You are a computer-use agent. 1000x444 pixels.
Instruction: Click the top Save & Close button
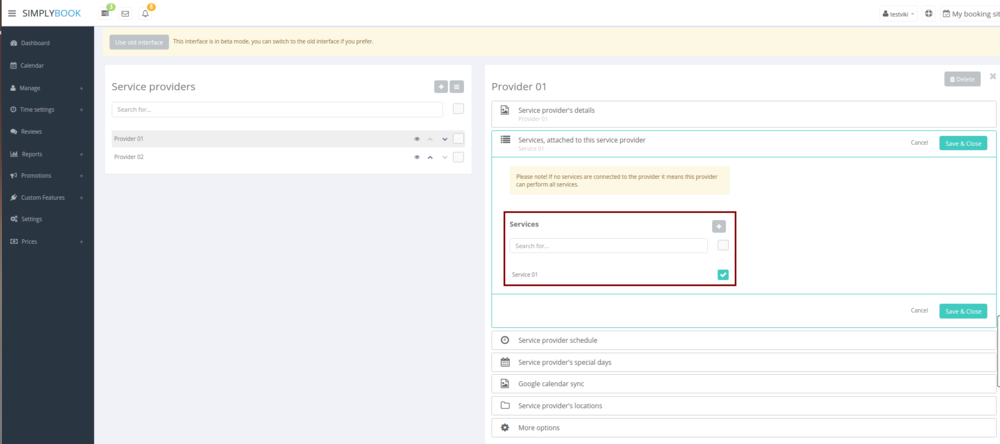click(962, 143)
